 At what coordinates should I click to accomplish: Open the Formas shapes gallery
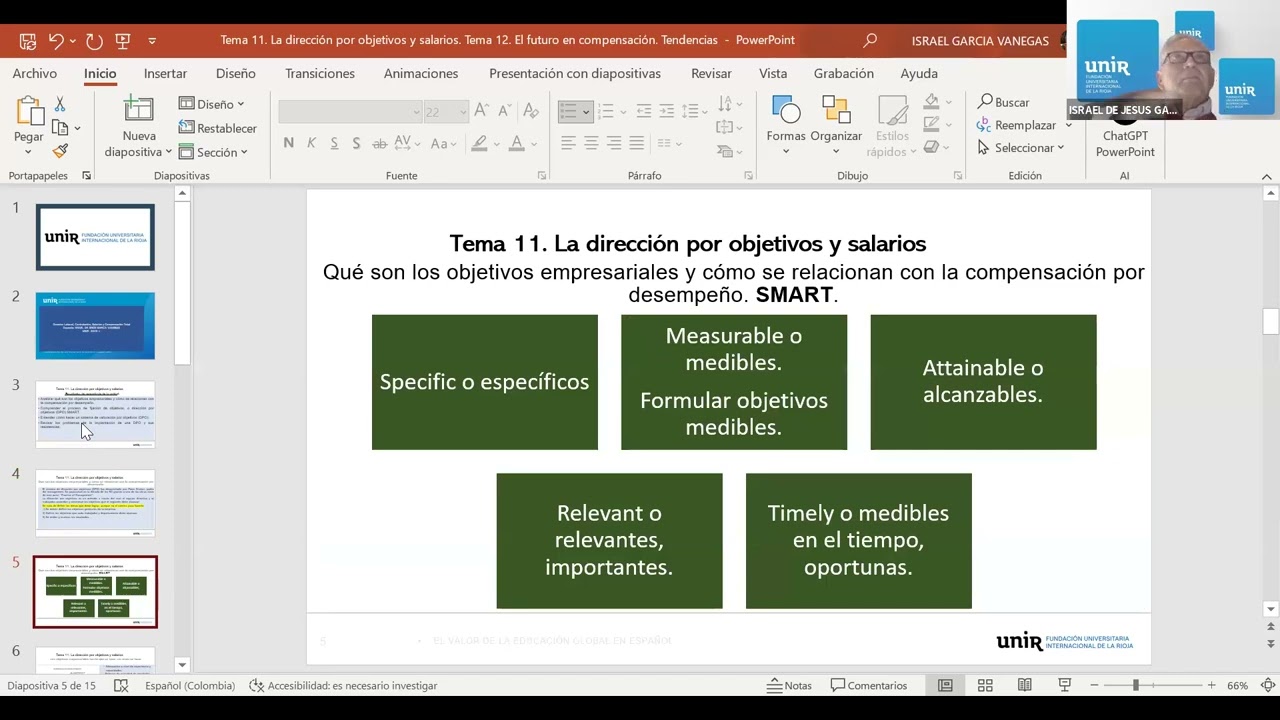pyautogui.click(x=786, y=124)
